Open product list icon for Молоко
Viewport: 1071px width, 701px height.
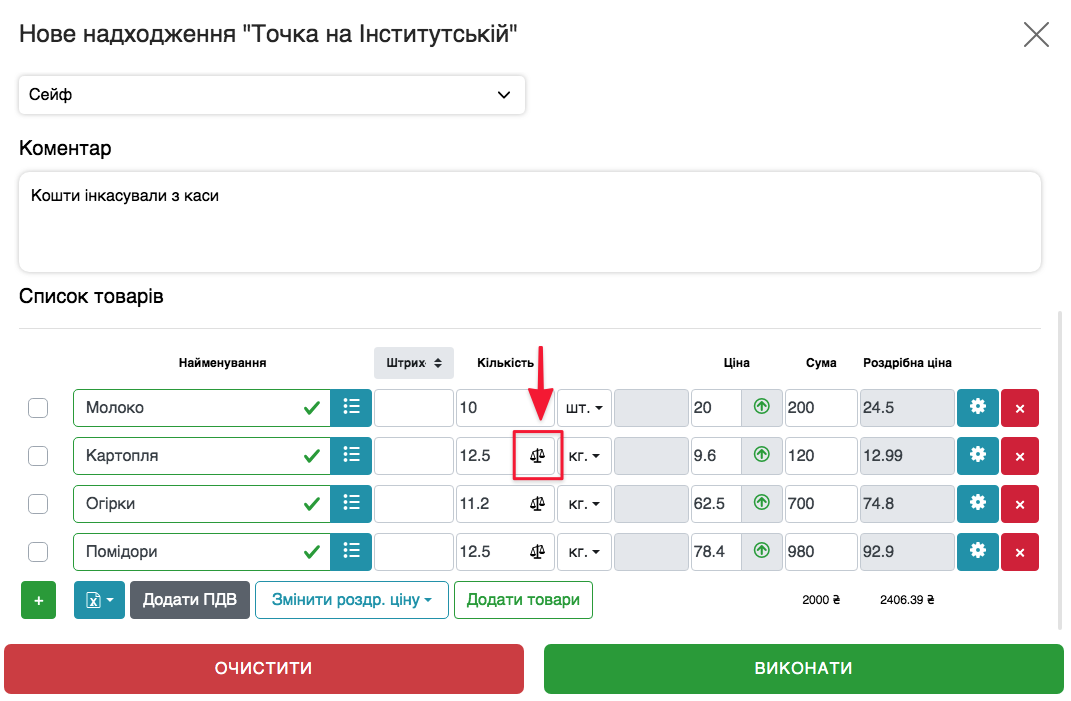[x=351, y=408]
